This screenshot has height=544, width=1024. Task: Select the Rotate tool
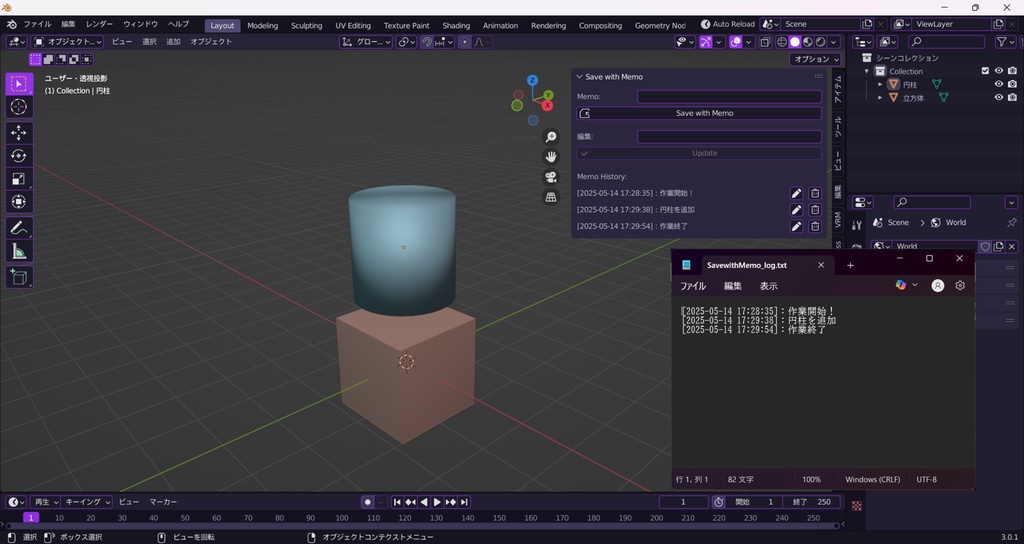point(19,155)
